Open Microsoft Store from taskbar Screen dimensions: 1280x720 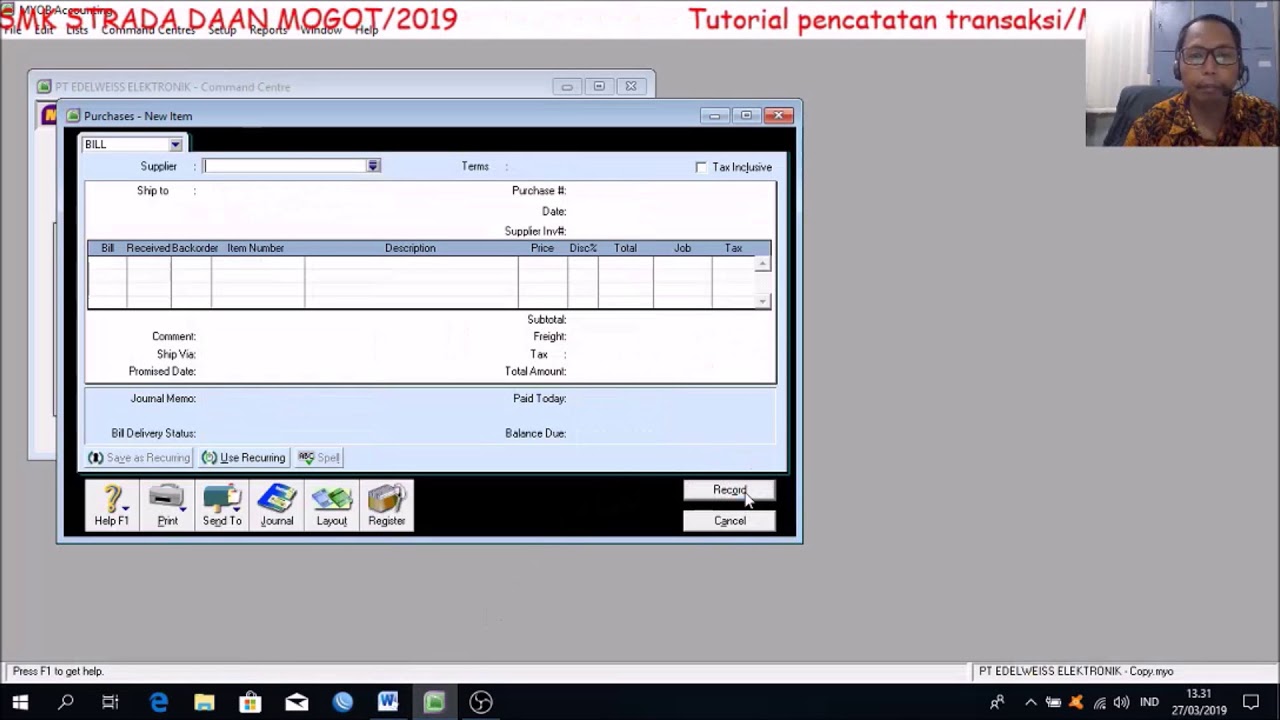point(250,702)
